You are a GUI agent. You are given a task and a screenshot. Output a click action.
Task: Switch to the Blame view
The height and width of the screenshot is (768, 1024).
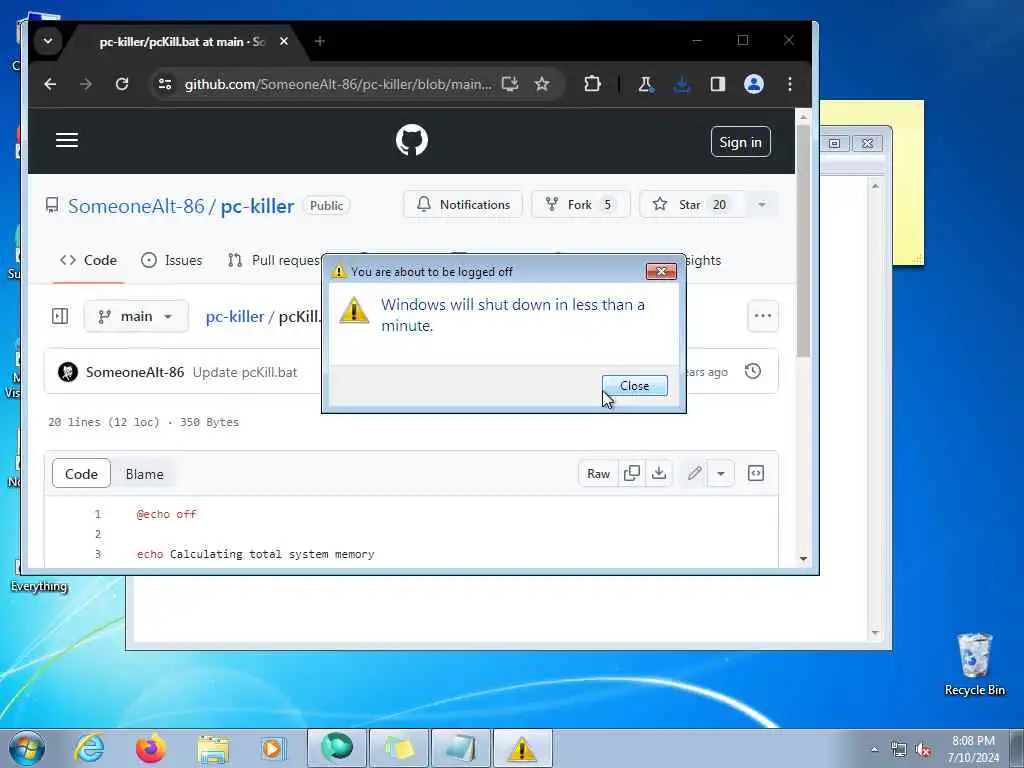(144, 473)
